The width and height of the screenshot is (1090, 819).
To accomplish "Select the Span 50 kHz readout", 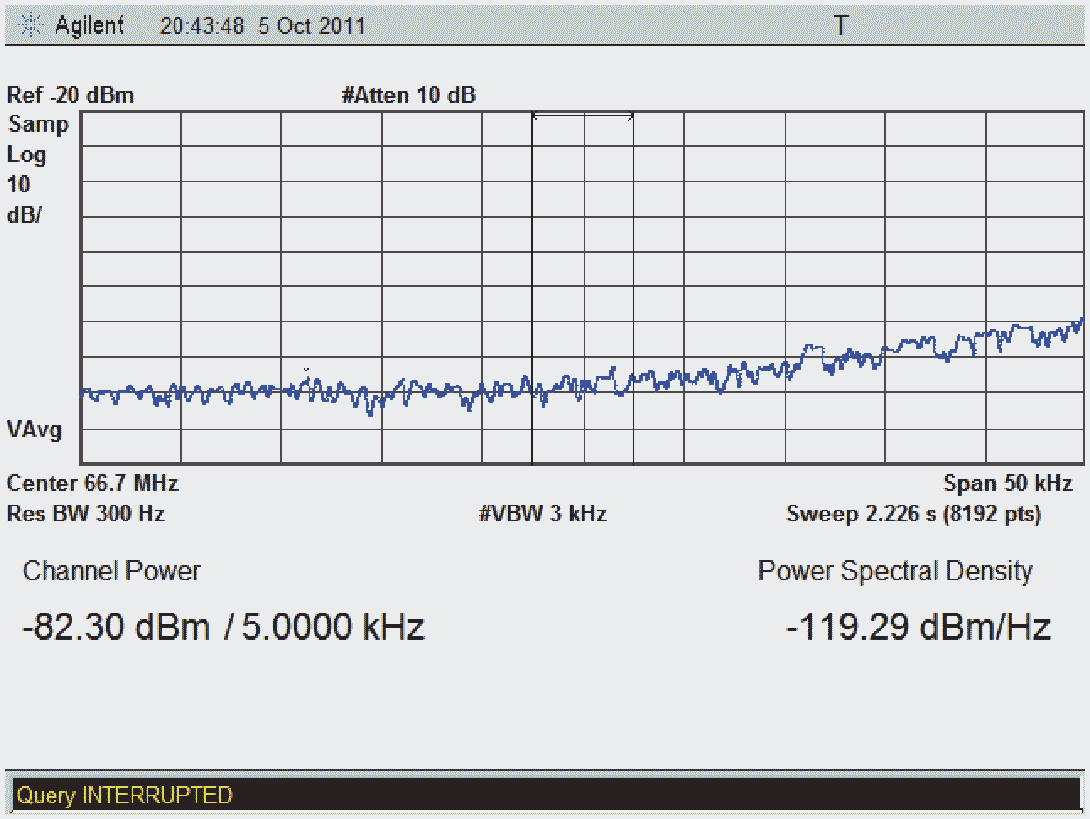I will 1008,484.
